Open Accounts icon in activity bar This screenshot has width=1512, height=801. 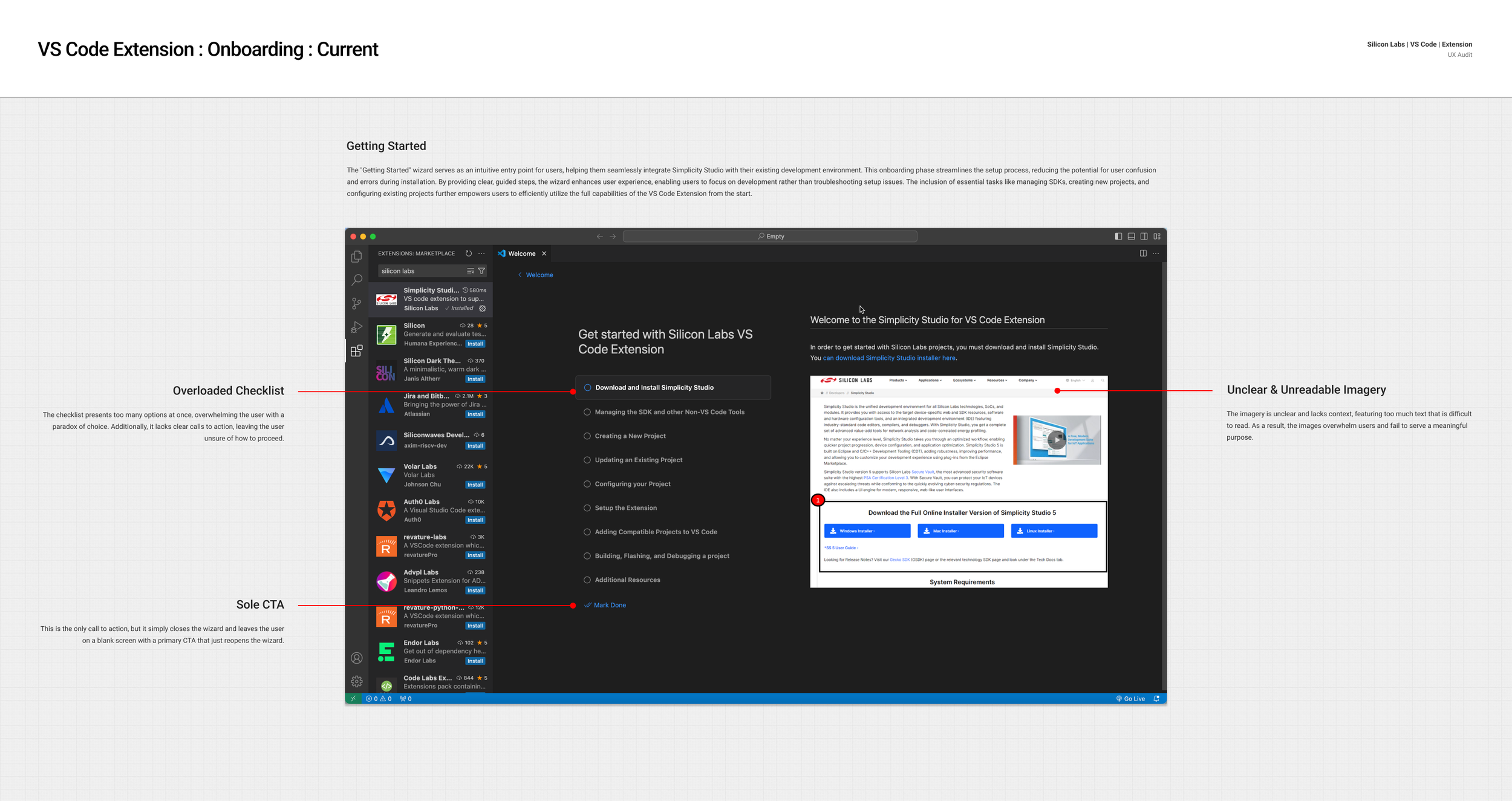(357, 658)
